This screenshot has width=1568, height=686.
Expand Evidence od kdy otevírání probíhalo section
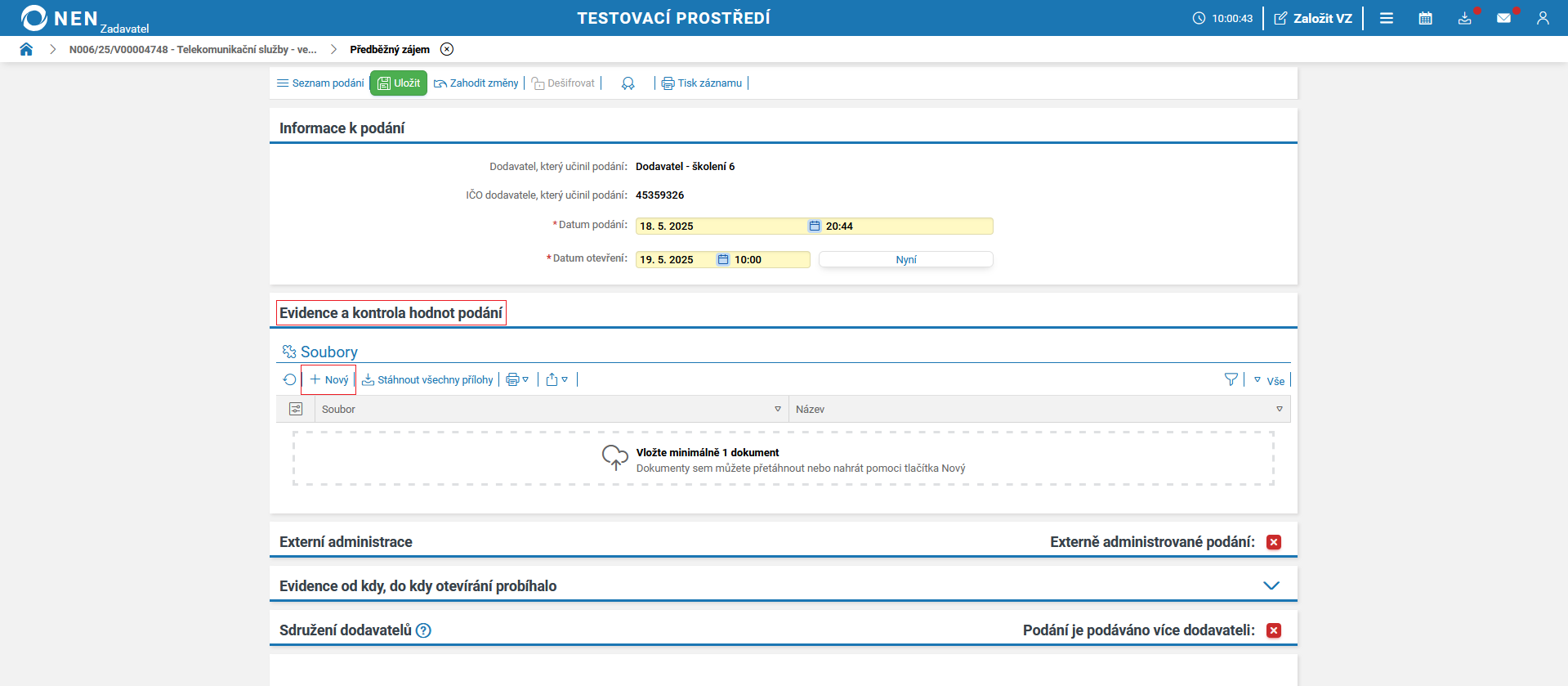tap(1271, 585)
